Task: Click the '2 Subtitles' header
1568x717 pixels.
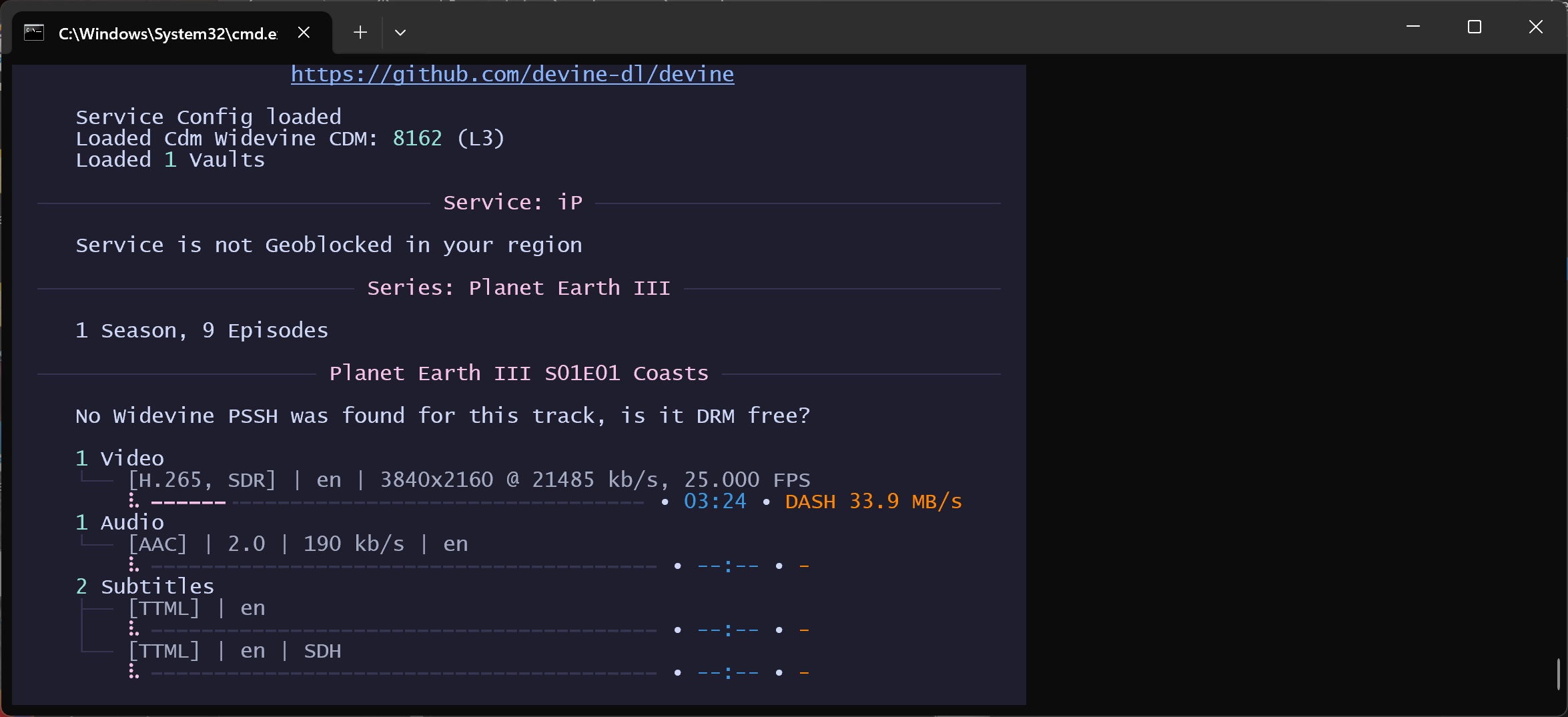Action: tap(145, 586)
